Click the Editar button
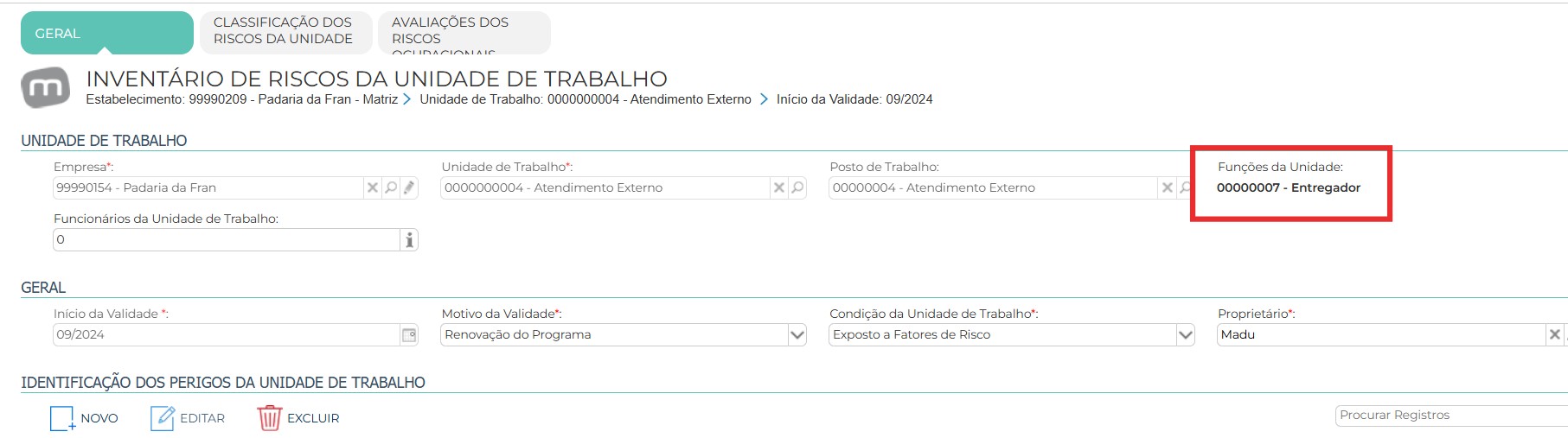 [x=188, y=418]
